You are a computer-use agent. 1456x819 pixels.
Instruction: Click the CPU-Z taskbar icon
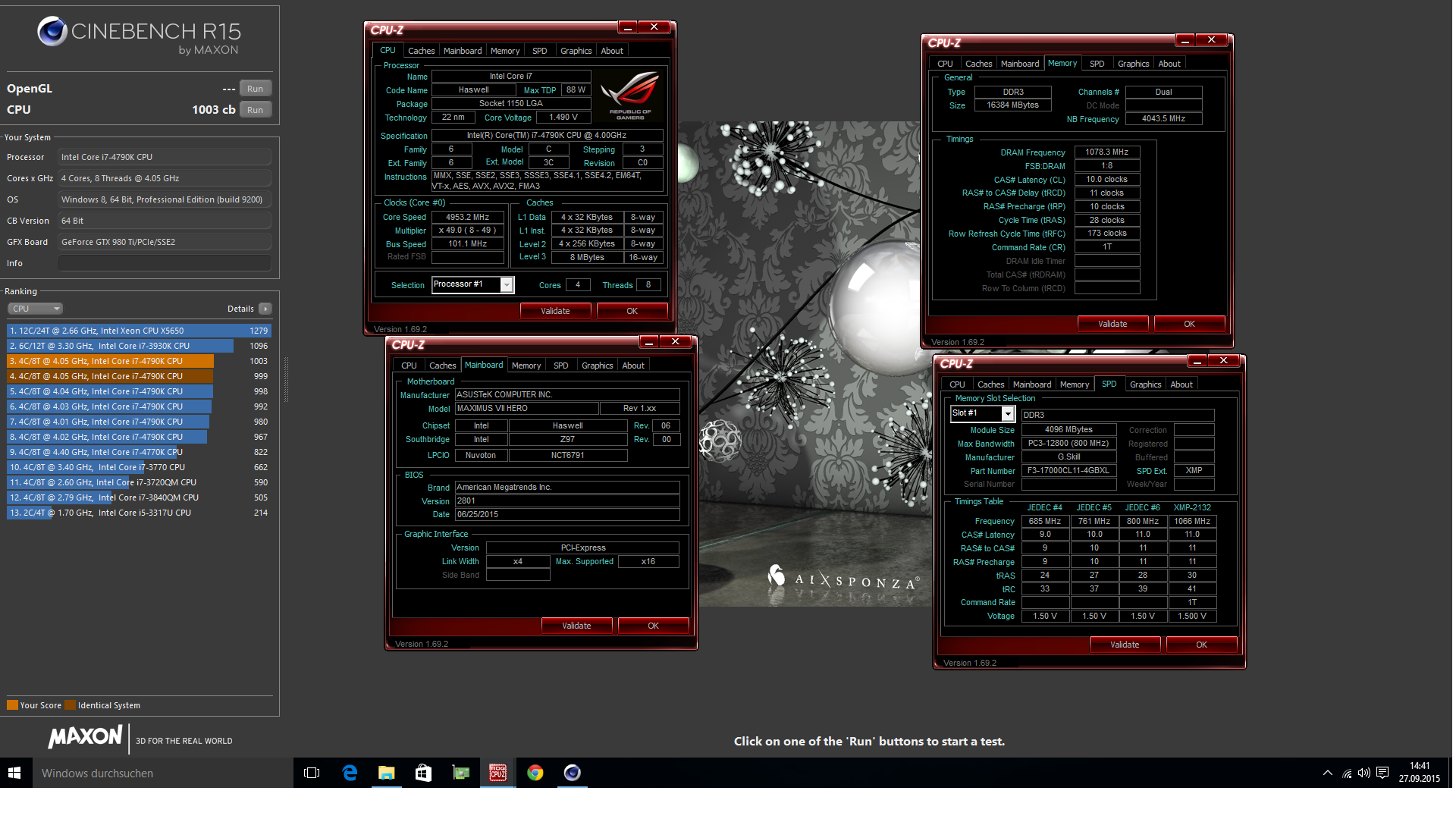click(497, 773)
